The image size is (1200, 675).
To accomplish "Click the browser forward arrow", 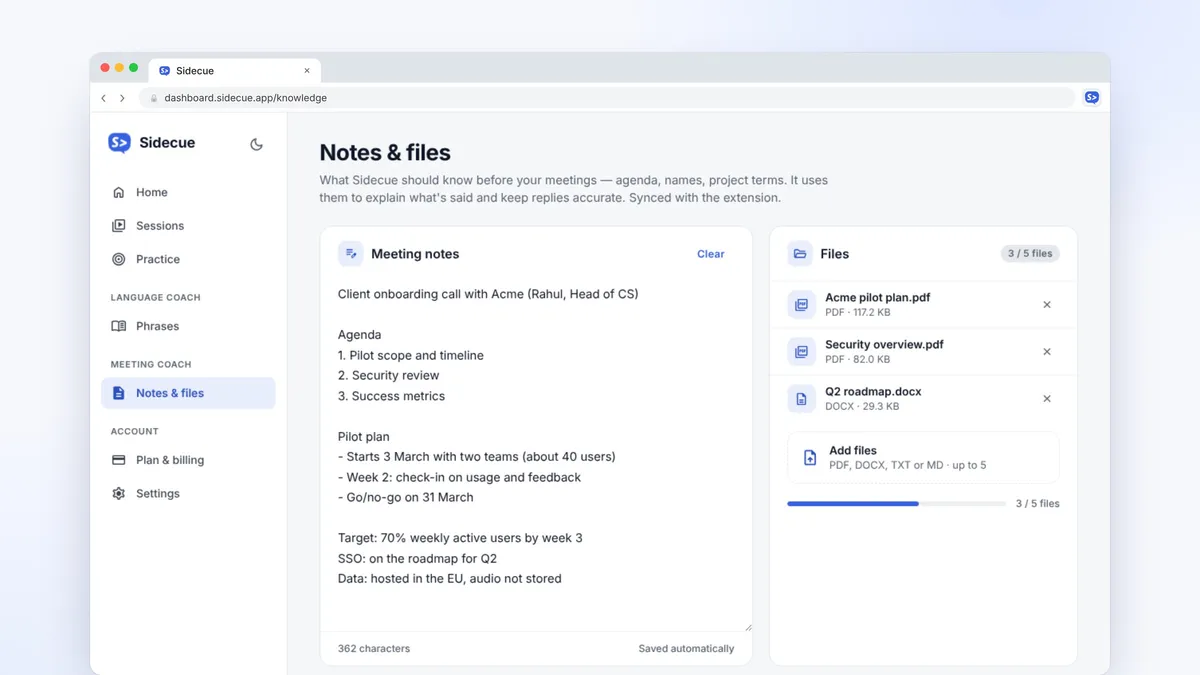I will [122, 98].
